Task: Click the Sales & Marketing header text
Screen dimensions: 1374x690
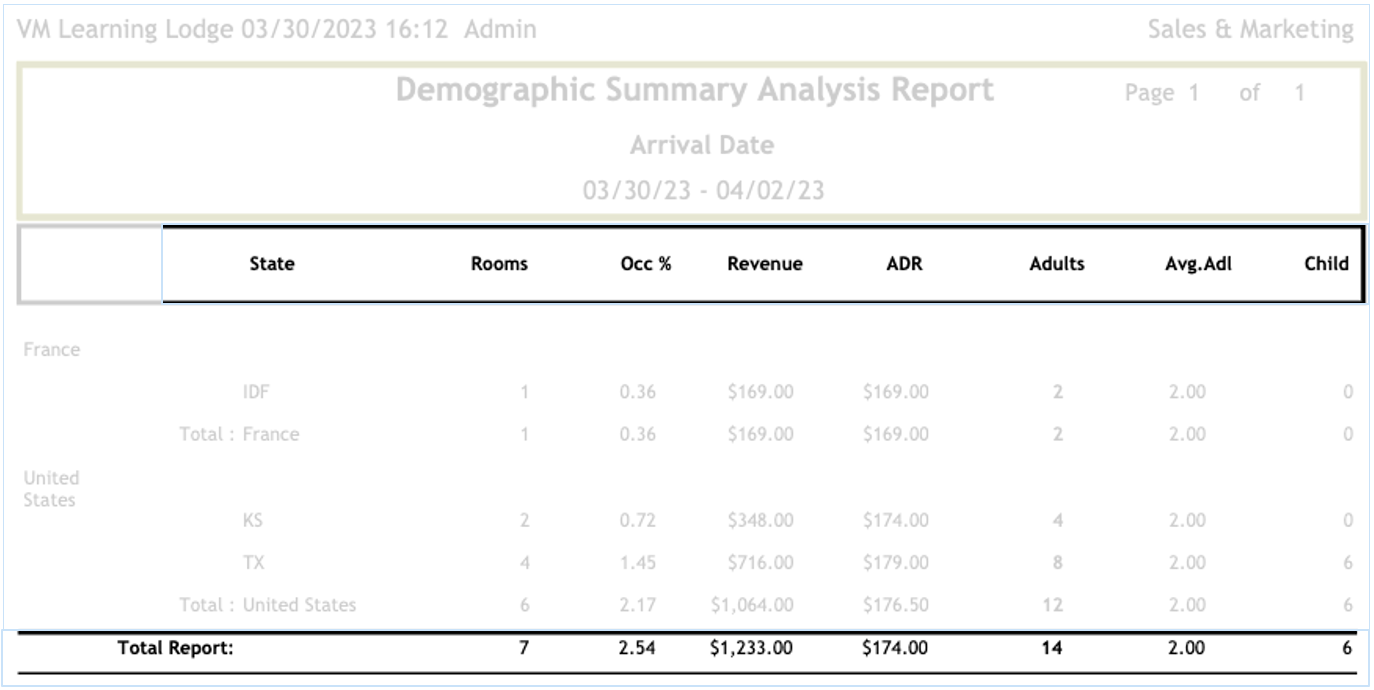Action: pos(1250,30)
